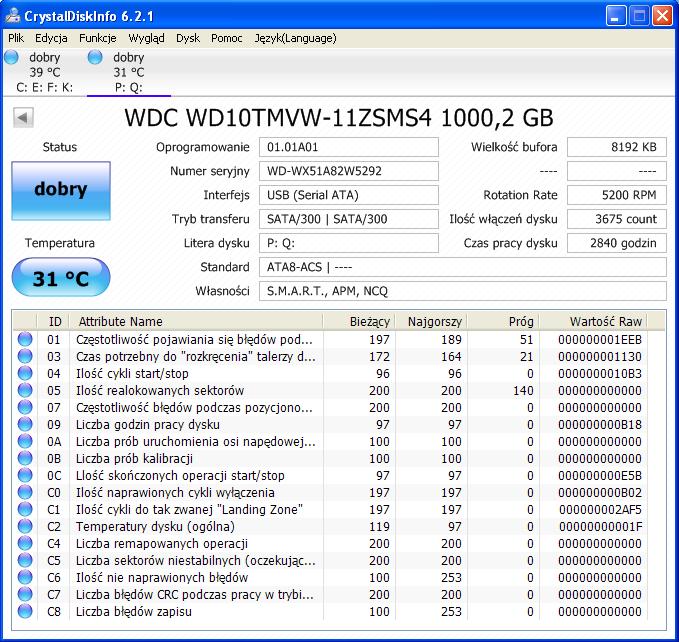Click the ID column header
679x642 pixels.
53,321
